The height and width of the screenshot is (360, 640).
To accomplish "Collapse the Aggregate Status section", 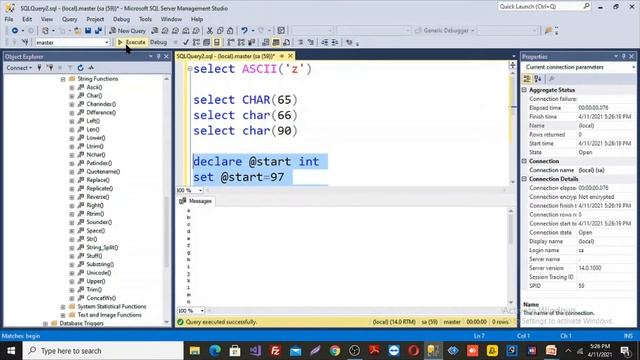I will coord(524,90).
